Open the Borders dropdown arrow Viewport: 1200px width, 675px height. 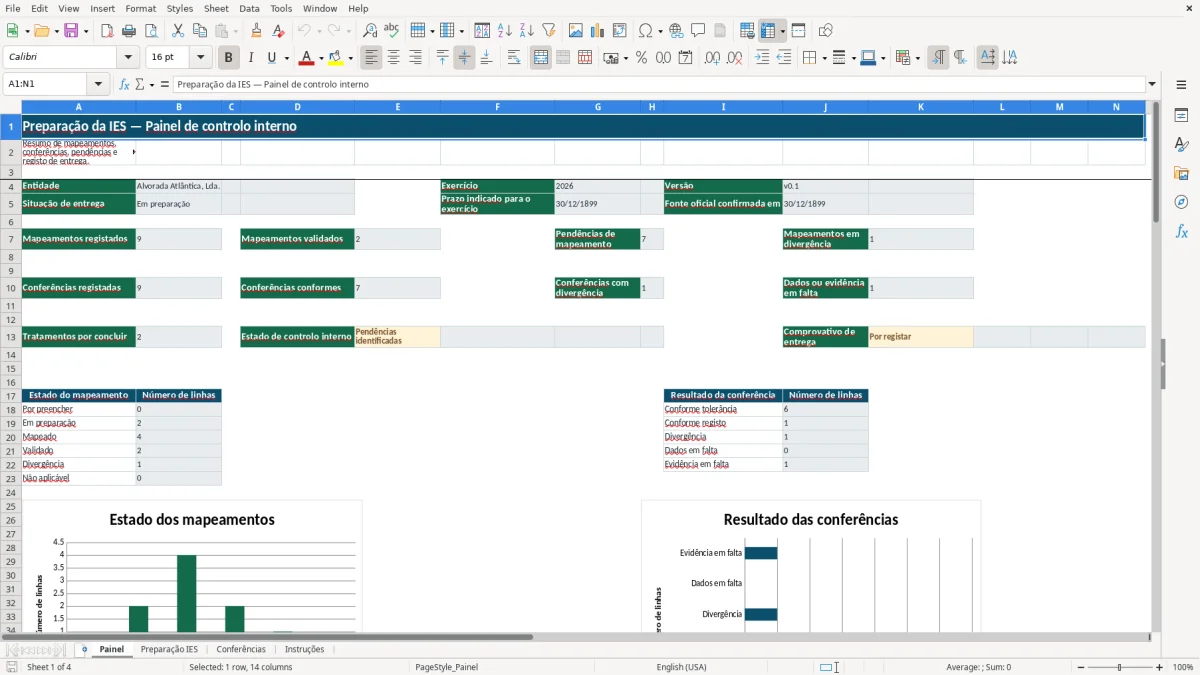tap(824, 58)
